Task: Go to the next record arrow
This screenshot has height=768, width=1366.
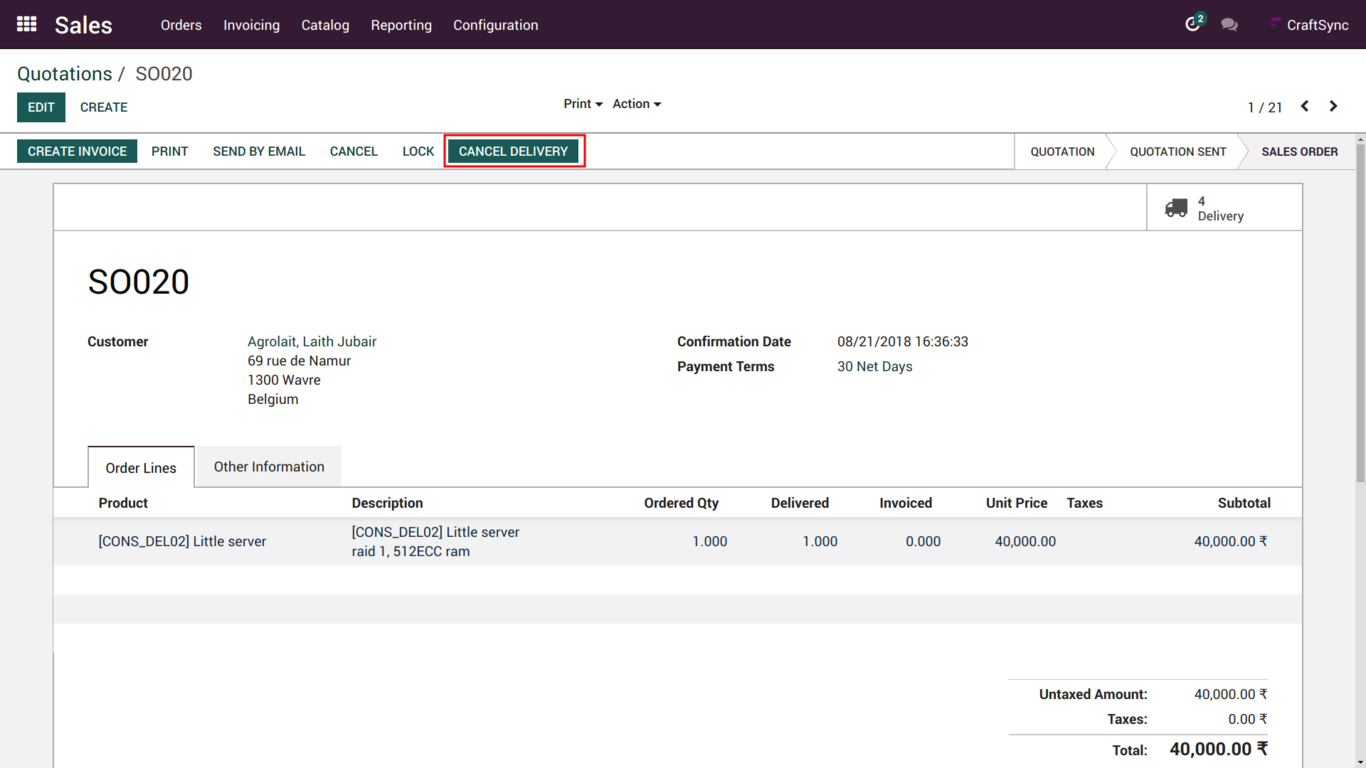Action: (x=1333, y=106)
